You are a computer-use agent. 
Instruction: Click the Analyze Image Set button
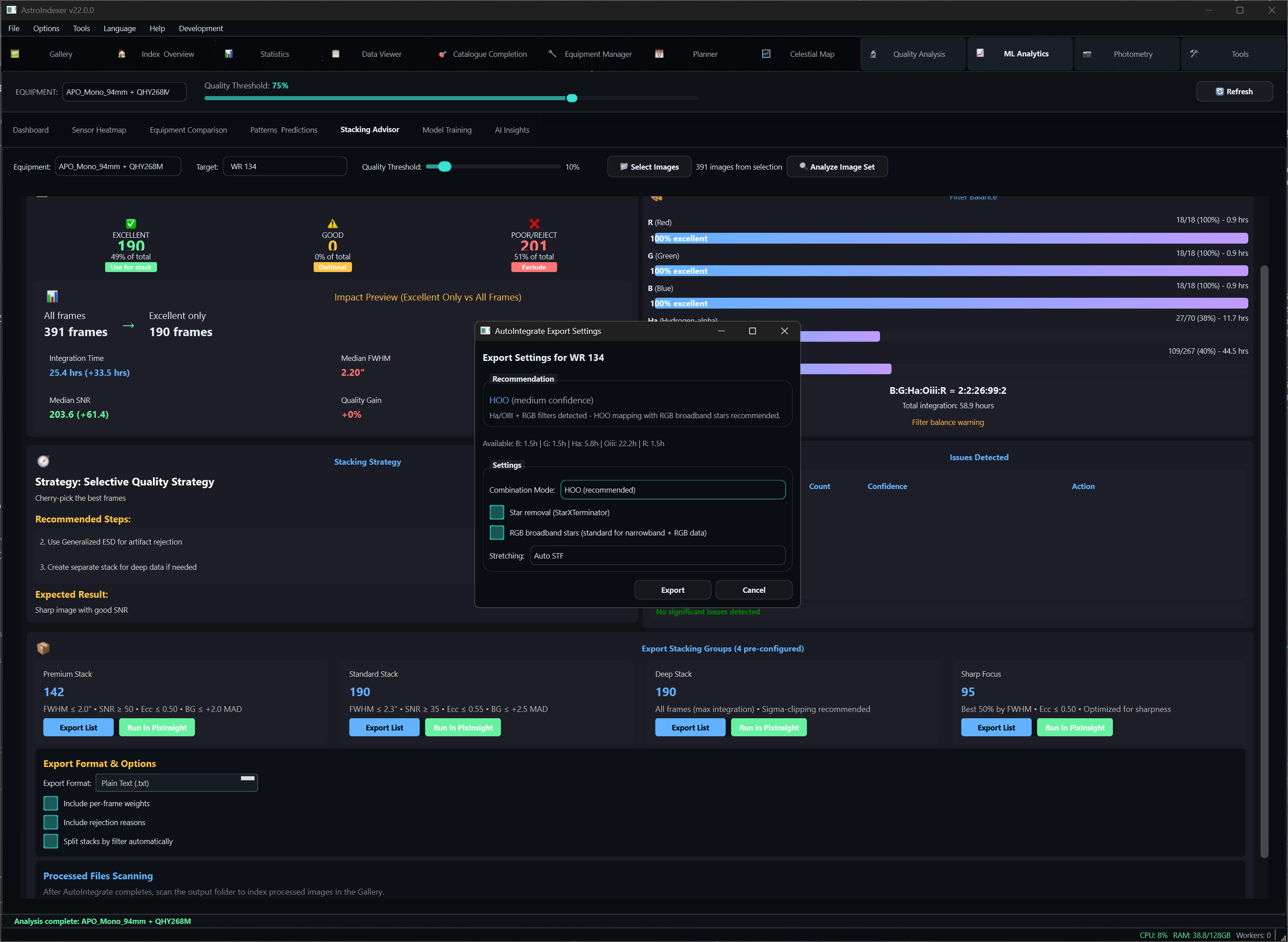coord(837,166)
